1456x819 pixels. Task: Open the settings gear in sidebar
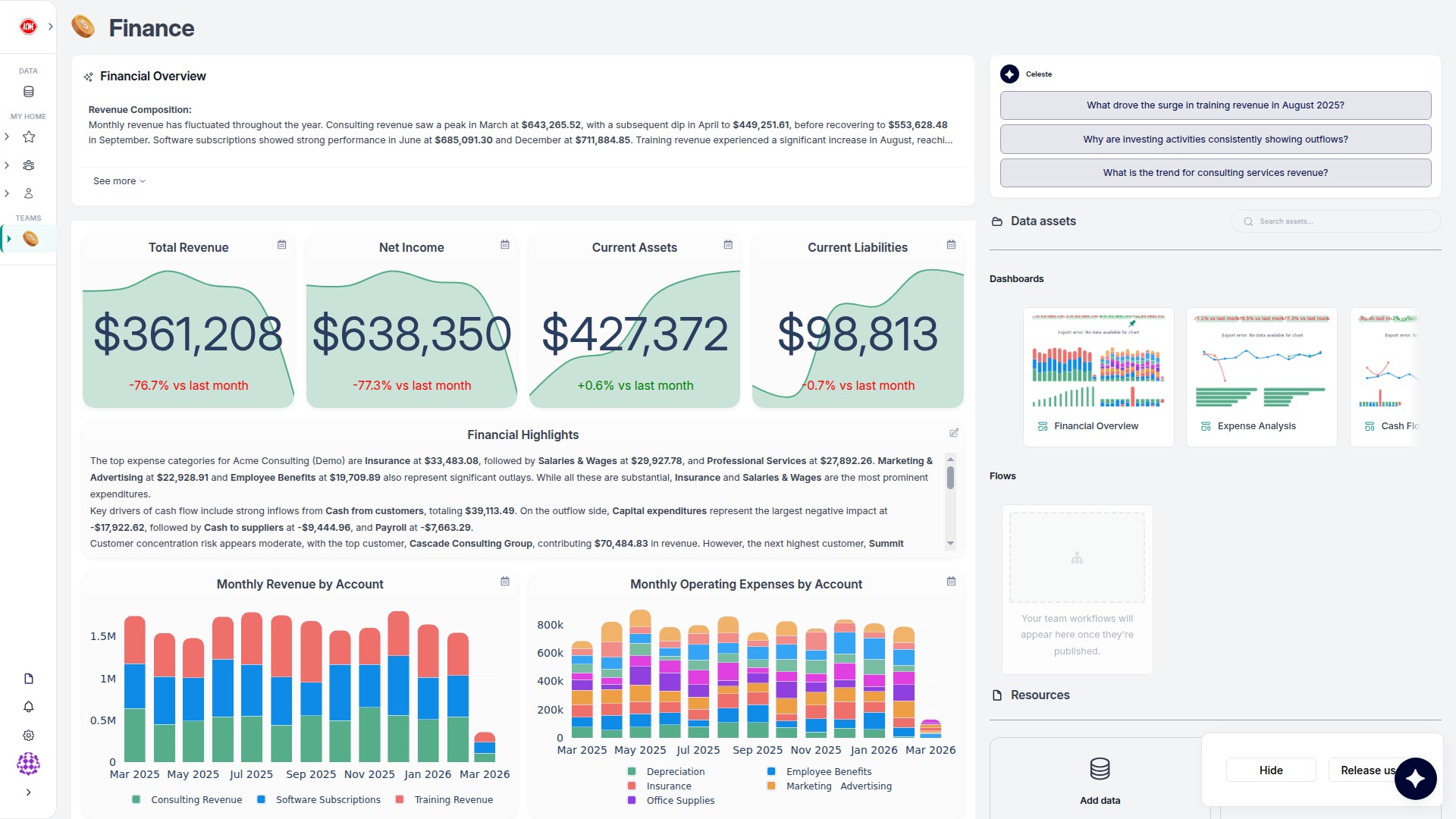point(29,736)
